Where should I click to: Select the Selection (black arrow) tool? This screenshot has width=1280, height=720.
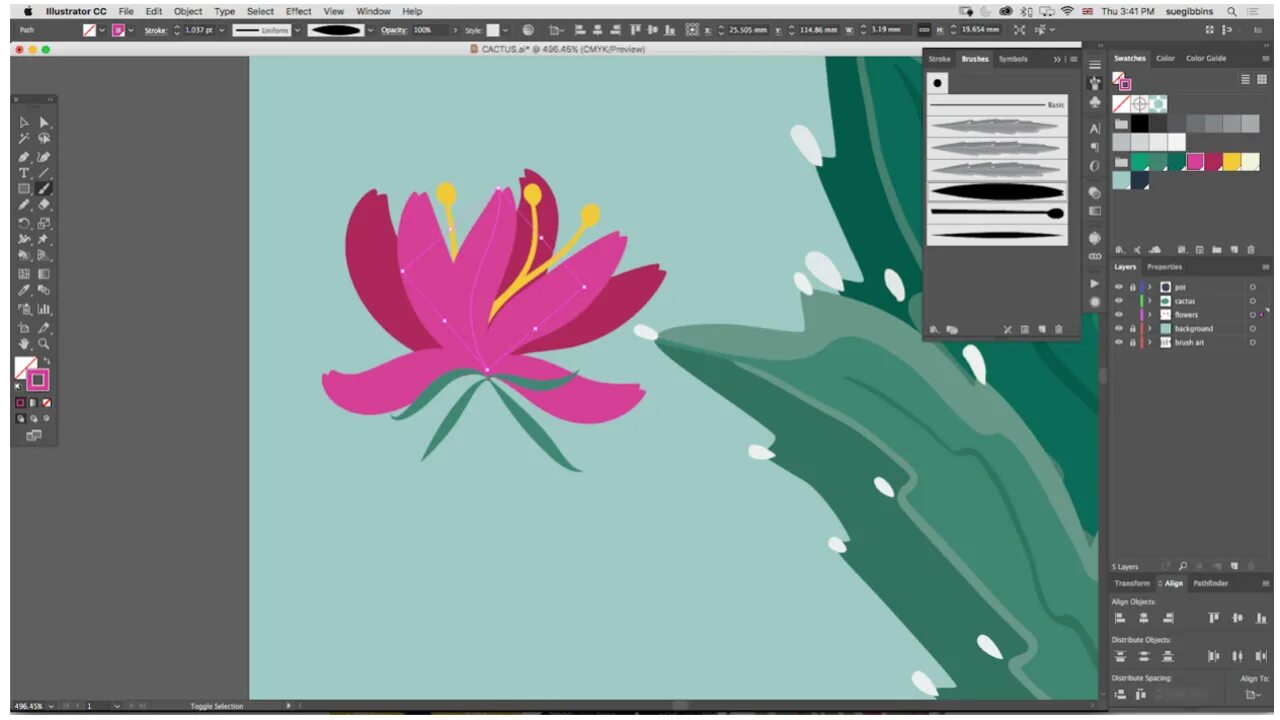coord(24,122)
